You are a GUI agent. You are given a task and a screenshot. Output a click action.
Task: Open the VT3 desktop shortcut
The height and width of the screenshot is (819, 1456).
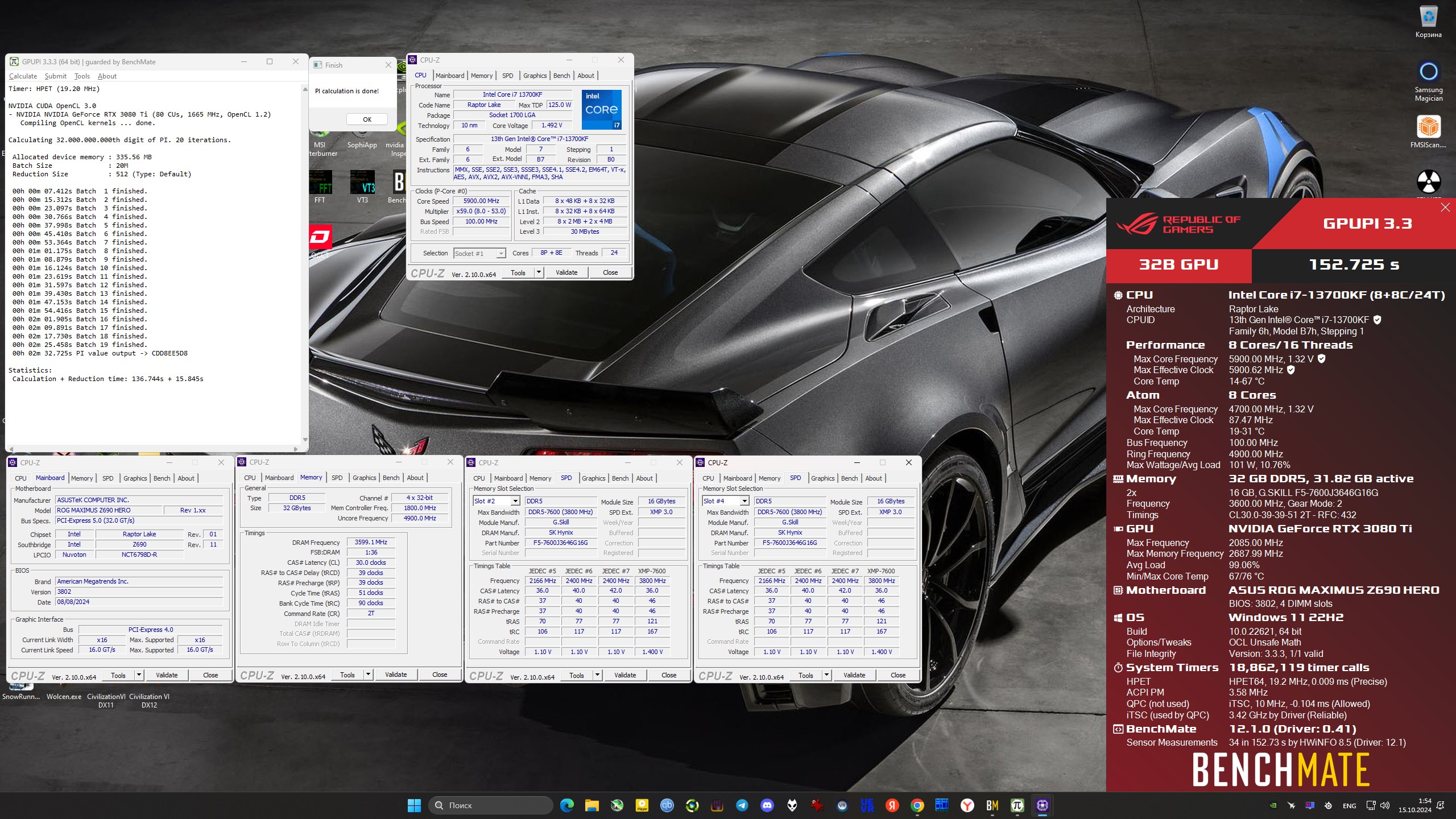(x=362, y=187)
